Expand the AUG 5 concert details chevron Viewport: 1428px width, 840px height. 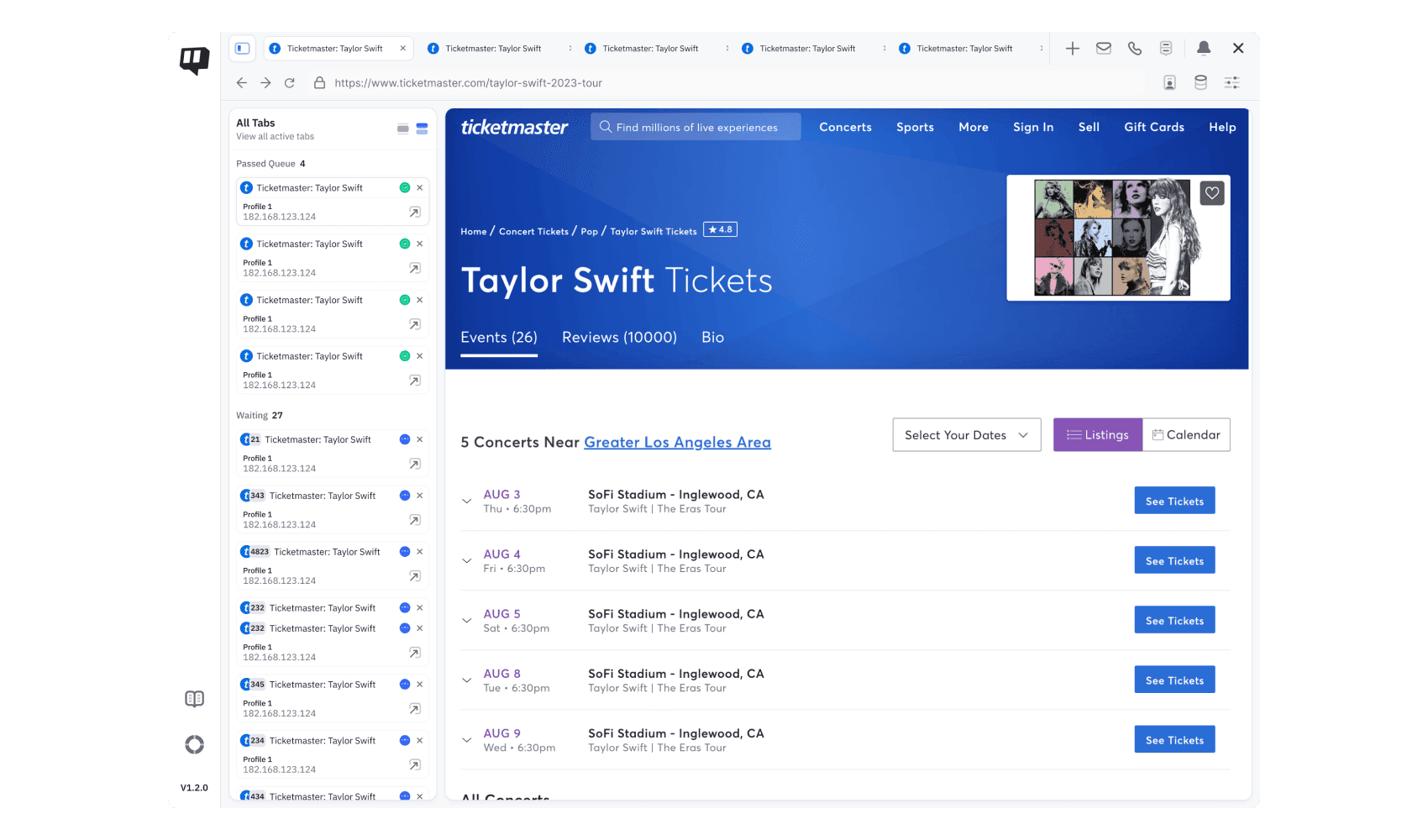tap(467, 621)
